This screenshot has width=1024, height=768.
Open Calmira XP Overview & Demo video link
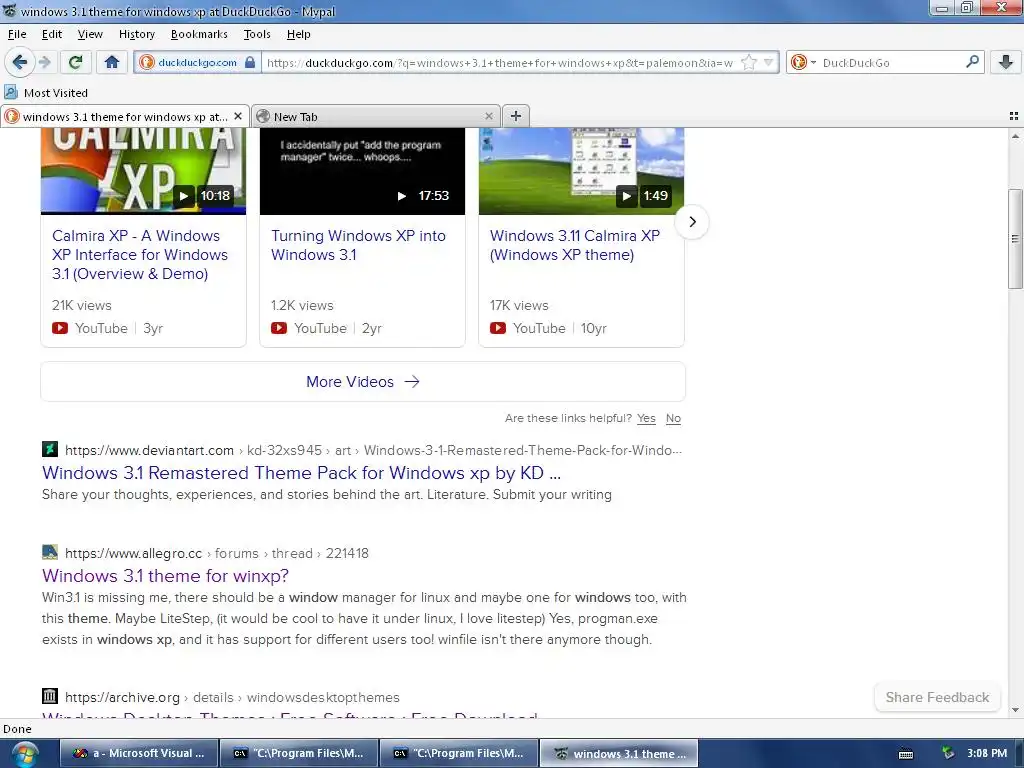[x=140, y=255]
